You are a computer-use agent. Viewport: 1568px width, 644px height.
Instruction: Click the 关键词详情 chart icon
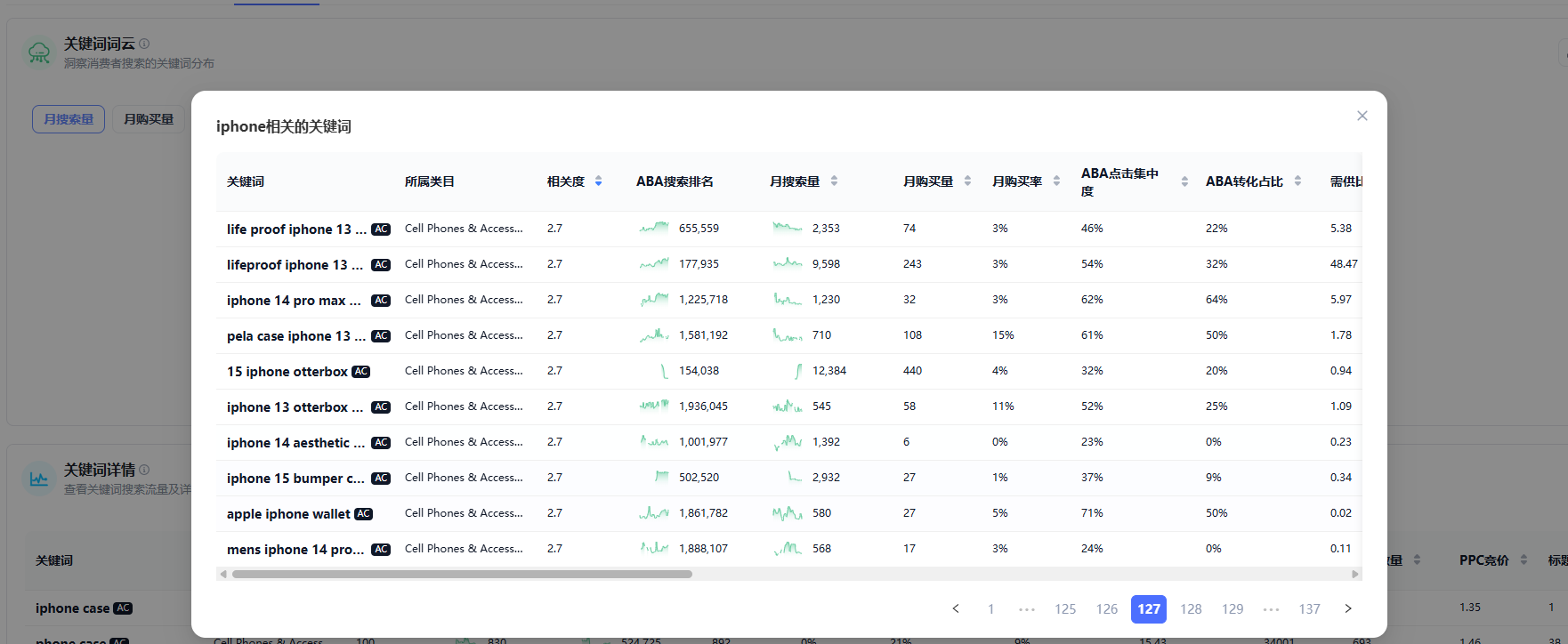(x=39, y=479)
